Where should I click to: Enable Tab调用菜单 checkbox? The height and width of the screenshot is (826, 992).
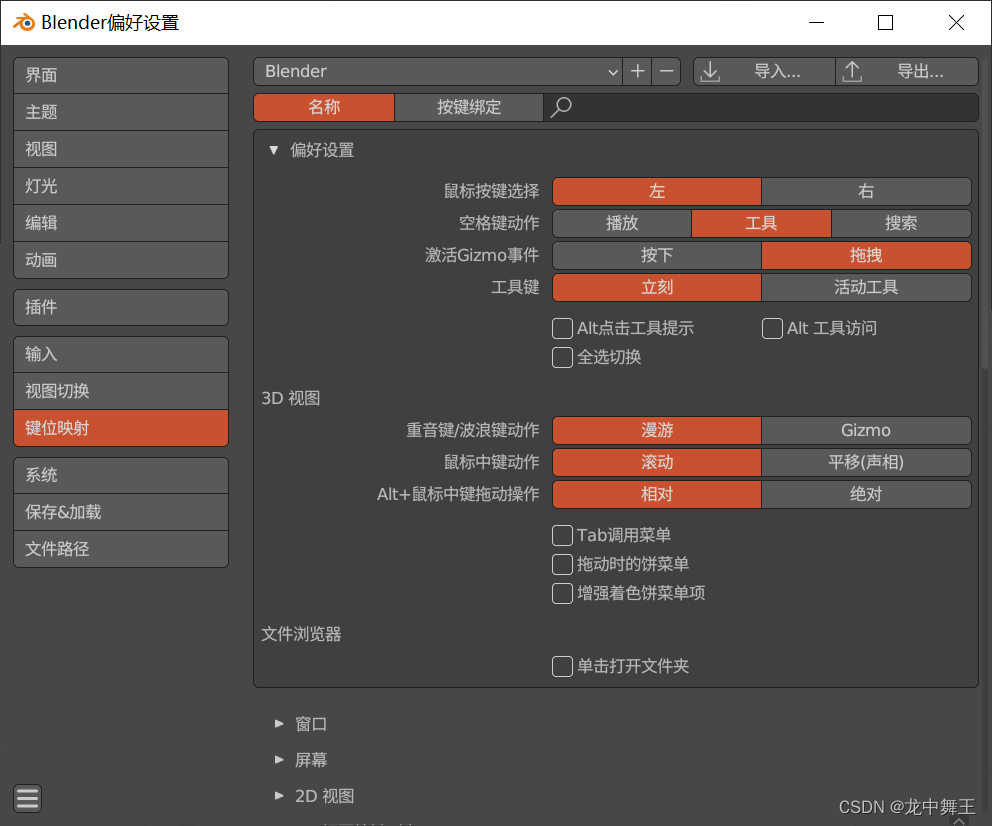(x=562, y=535)
